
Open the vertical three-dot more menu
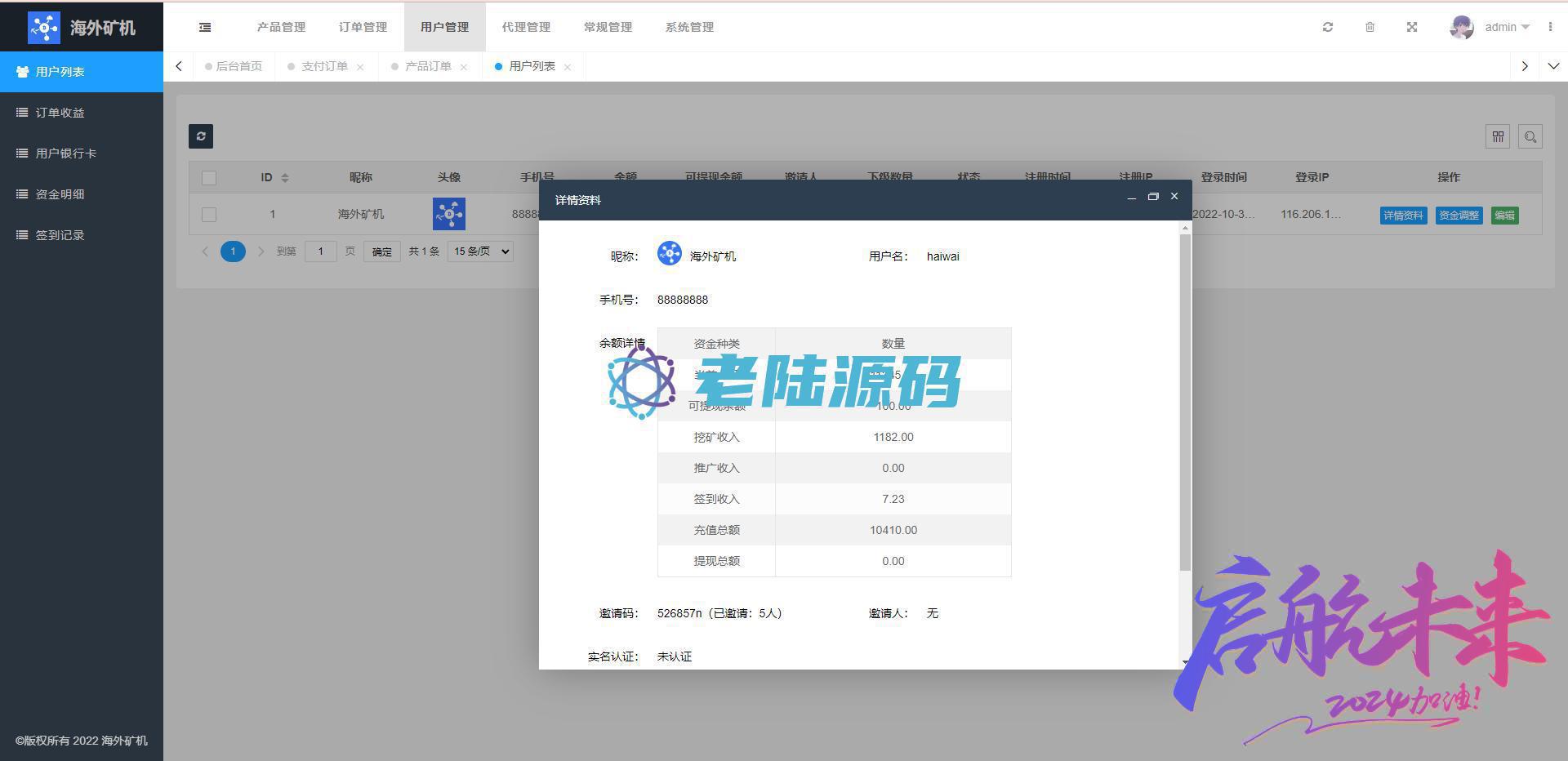coord(1550,27)
